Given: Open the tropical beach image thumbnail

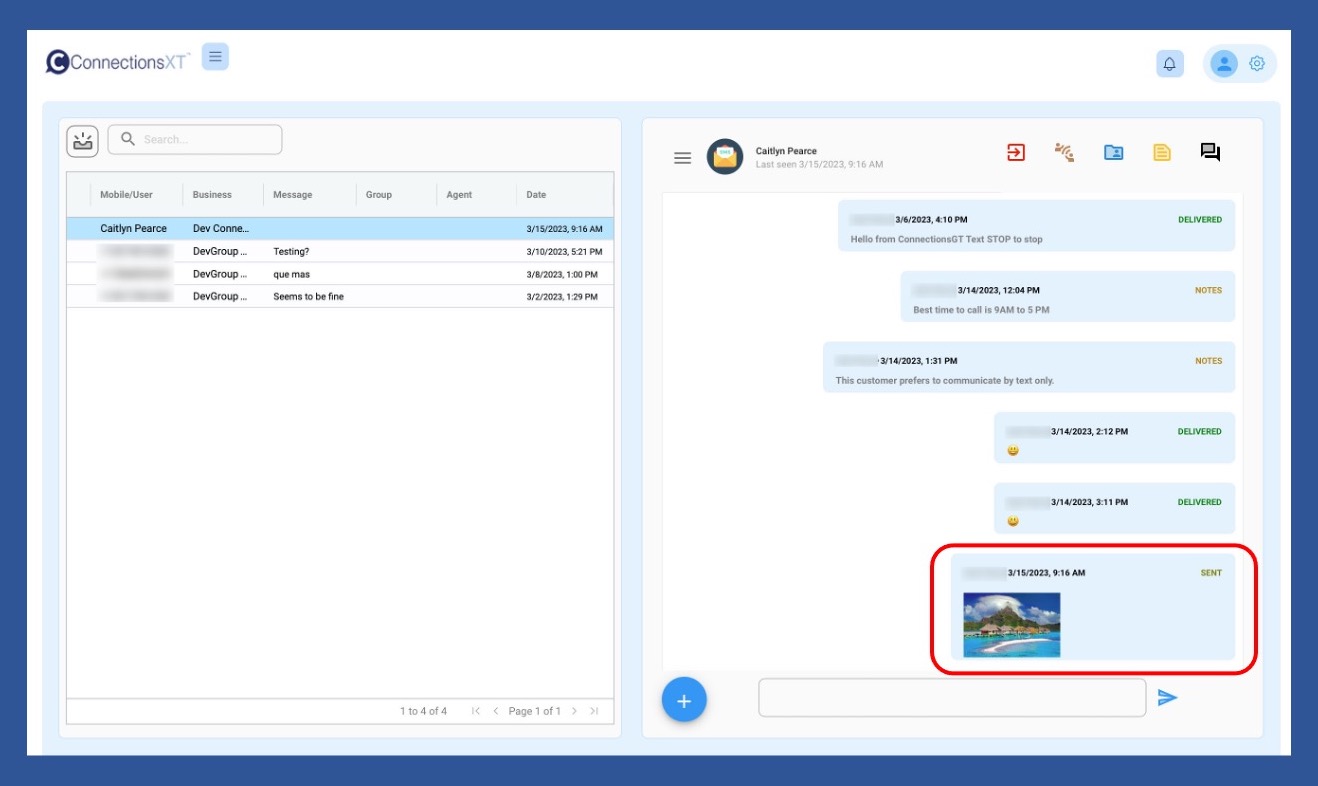Looking at the screenshot, I should pos(1011,625).
